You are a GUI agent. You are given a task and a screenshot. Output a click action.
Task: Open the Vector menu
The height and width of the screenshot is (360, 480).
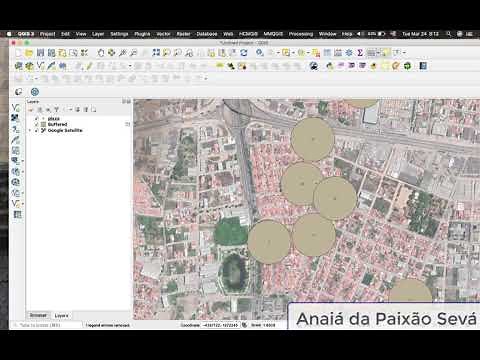[163, 34]
